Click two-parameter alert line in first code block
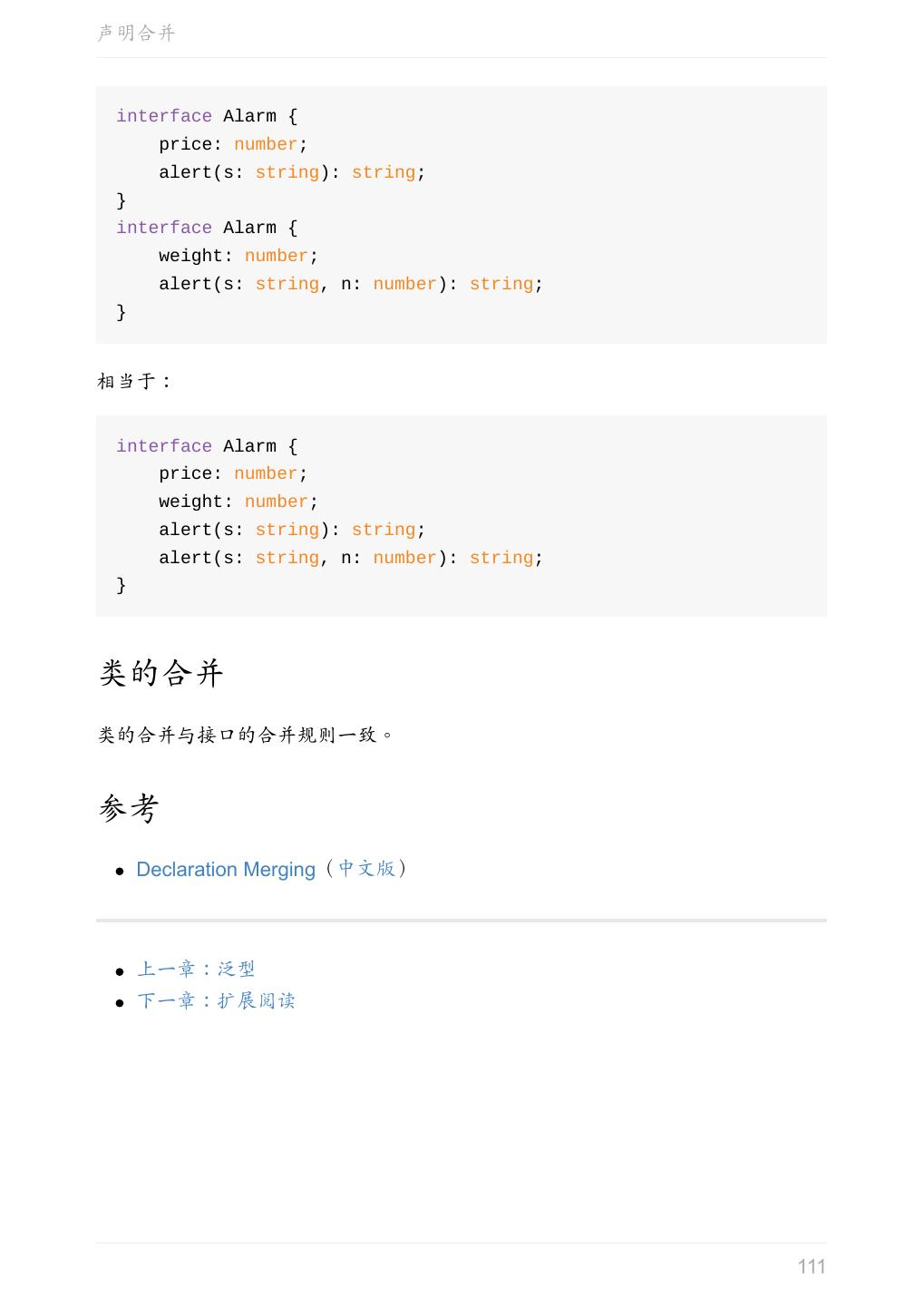The image size is (924, 1306). [350, 285]
